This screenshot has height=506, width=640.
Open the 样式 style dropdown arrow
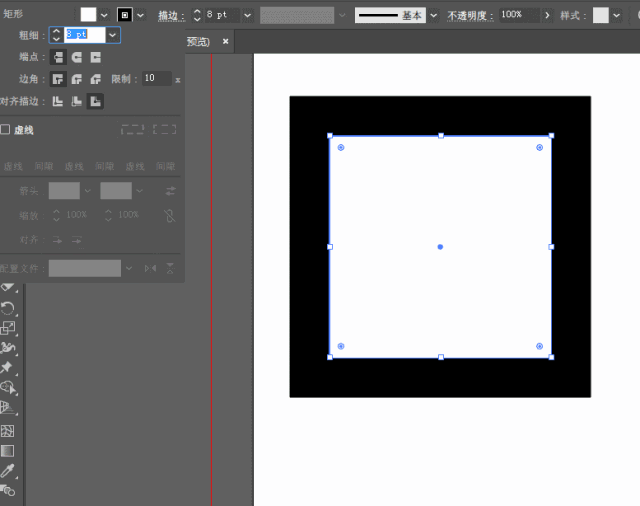pos(616,16)
